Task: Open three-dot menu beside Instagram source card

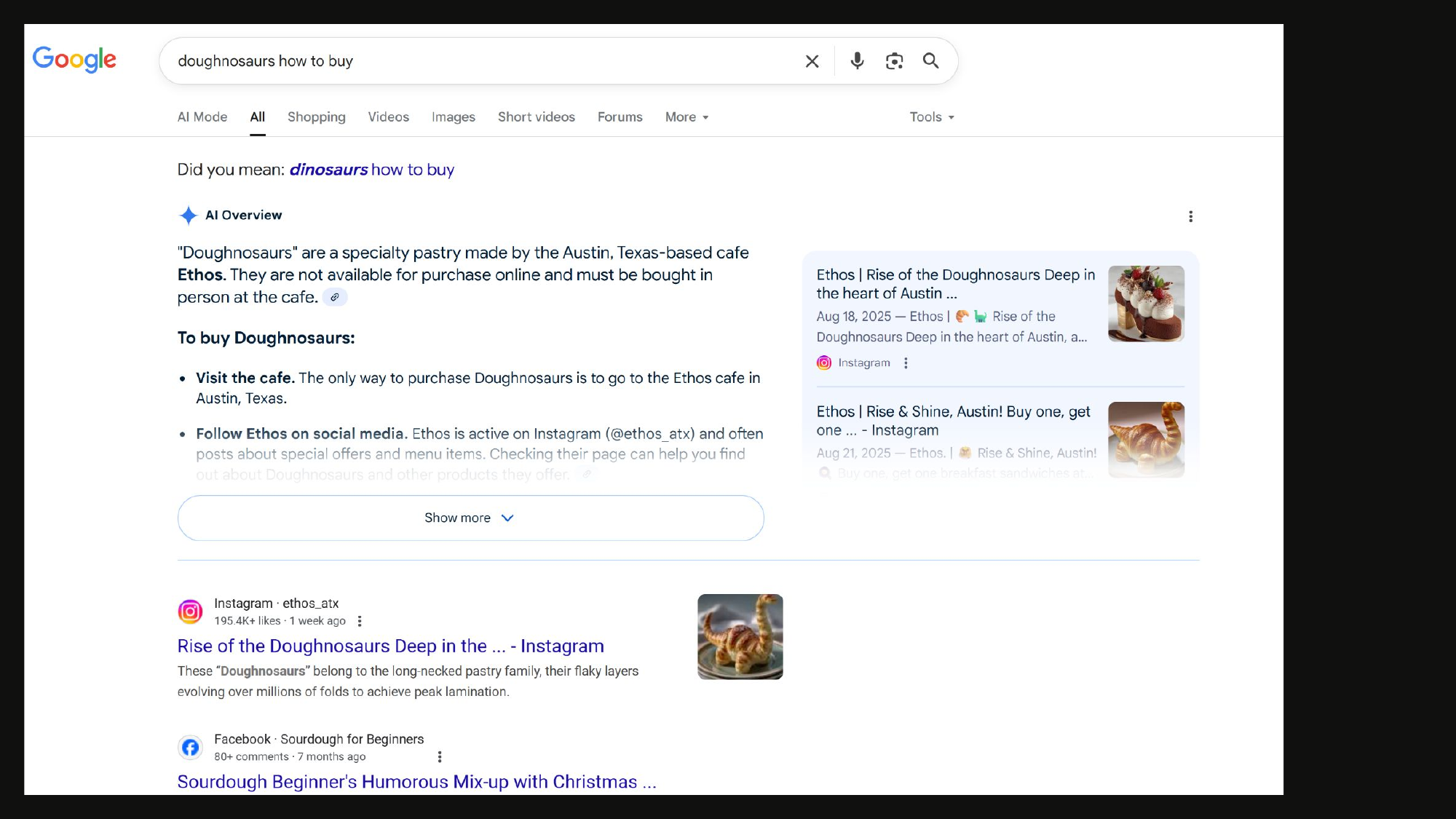Action: (x=906, y=363)
